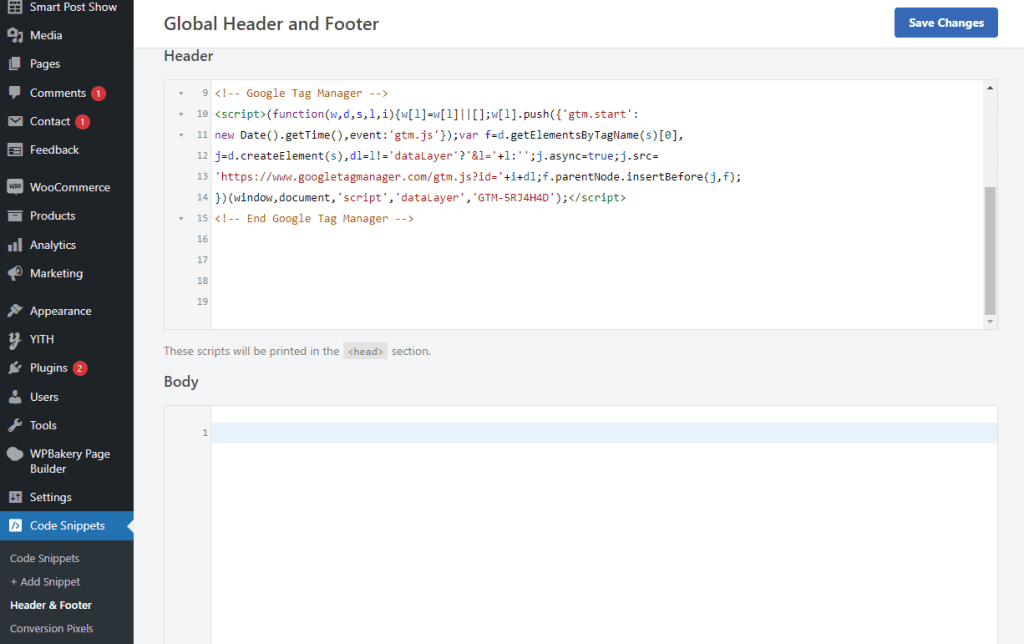Click line number 12 in the gutter
Image resolution: width=1024 pixels, height=644 pixels.
[x=202, y=156]
